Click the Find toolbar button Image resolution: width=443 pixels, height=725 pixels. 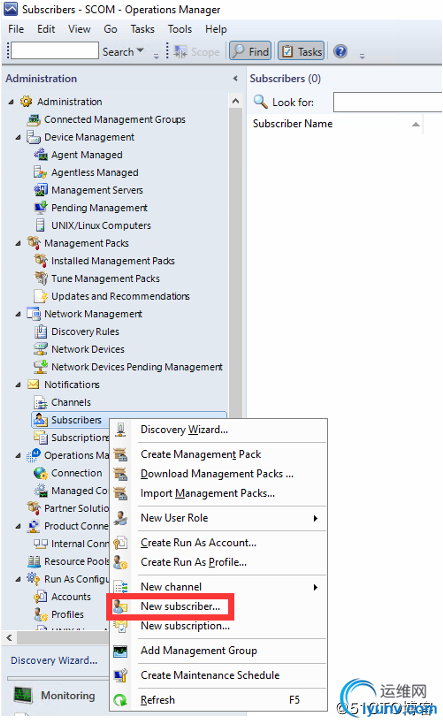[250, 51]
